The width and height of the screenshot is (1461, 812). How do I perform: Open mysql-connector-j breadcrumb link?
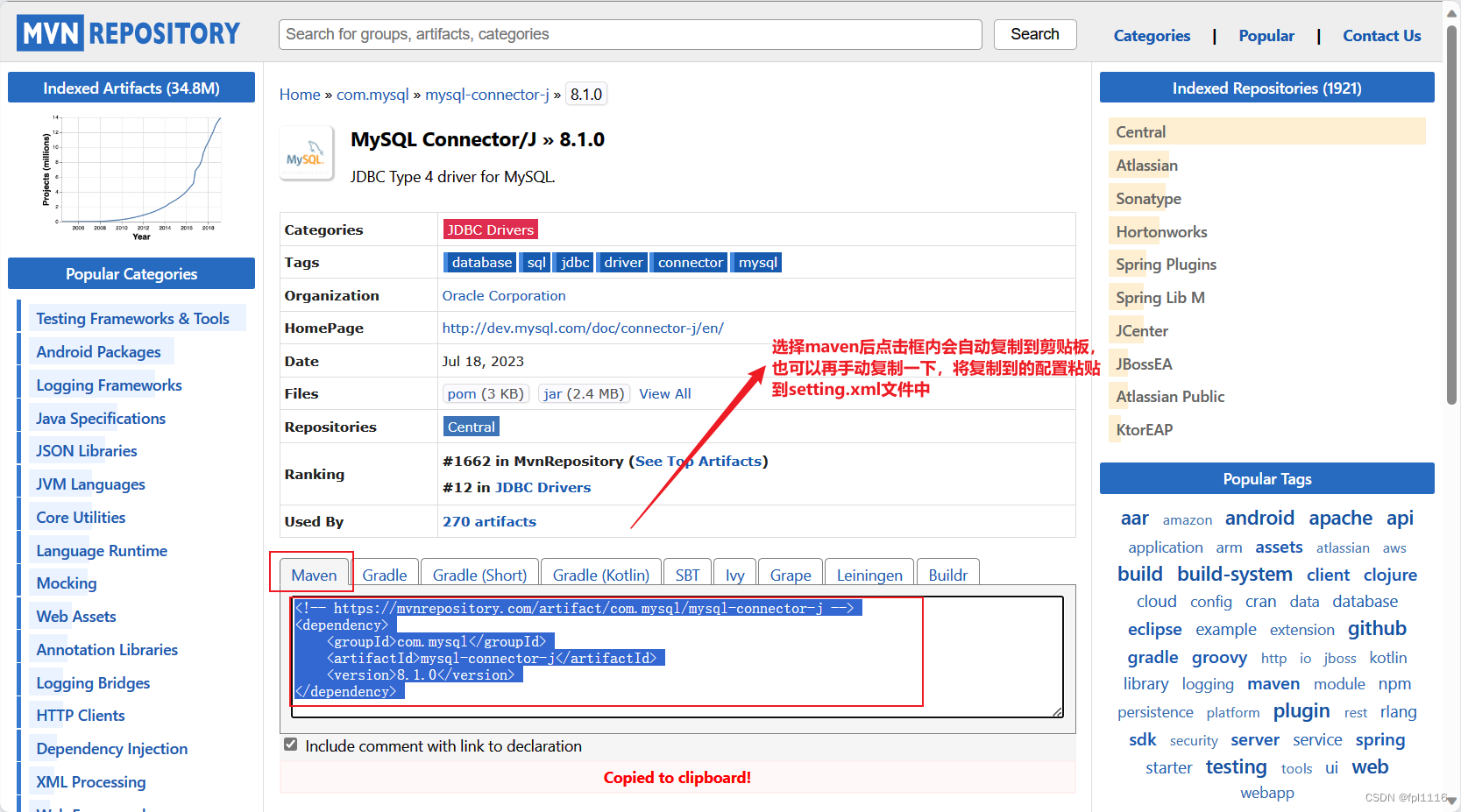pos(487,95)
